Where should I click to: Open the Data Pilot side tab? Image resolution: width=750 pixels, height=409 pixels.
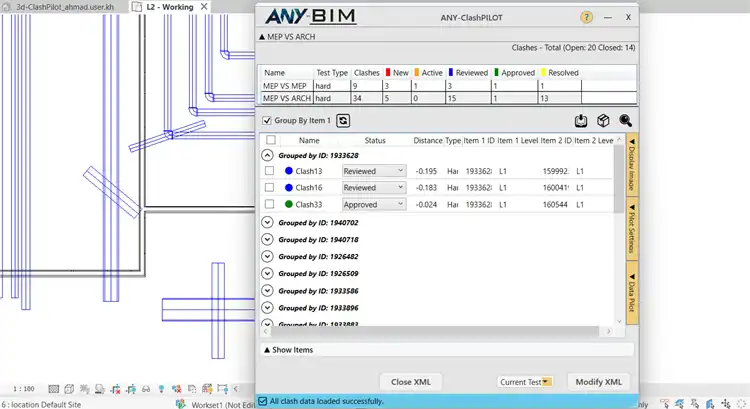click(x=632, y=293)
